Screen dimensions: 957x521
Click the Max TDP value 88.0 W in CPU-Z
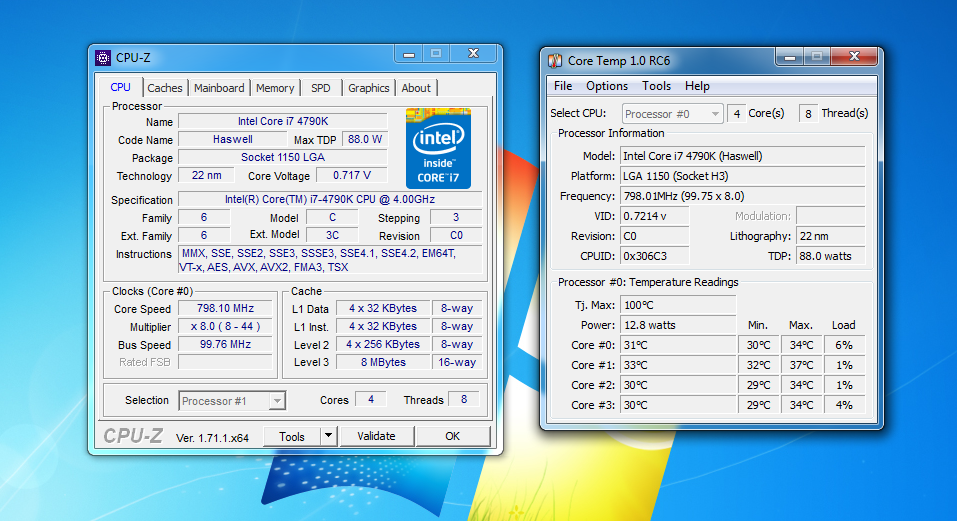(x=364, y=139)
